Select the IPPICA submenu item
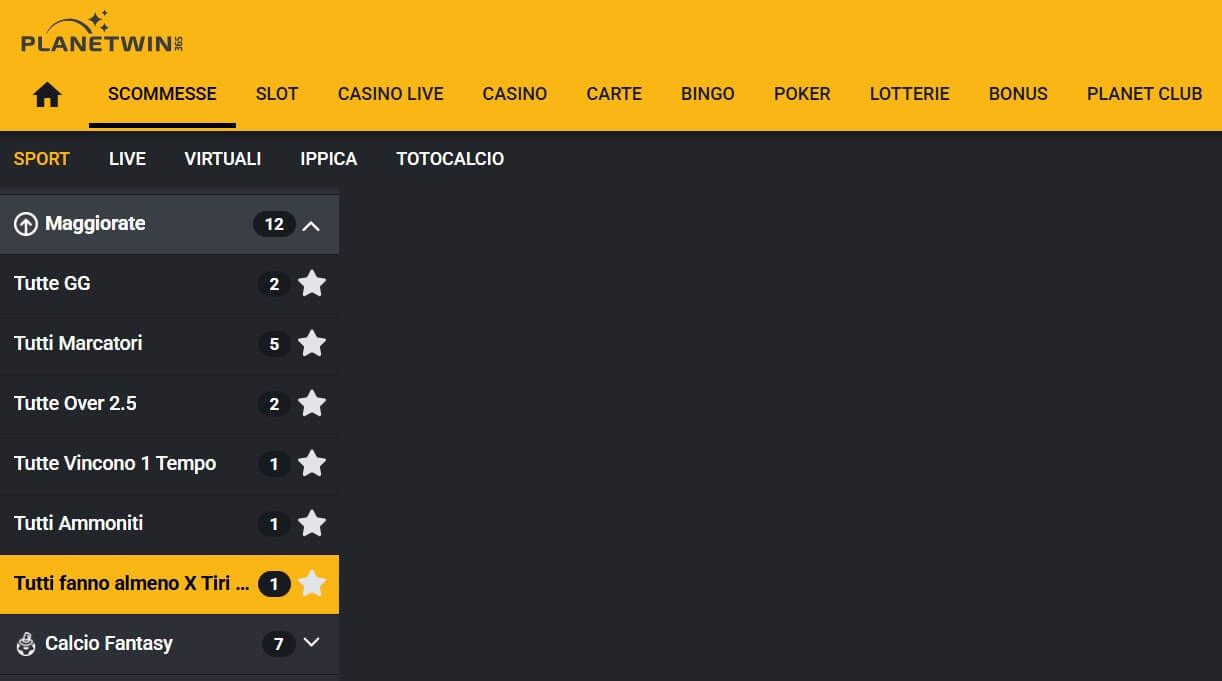 point(329,159)
